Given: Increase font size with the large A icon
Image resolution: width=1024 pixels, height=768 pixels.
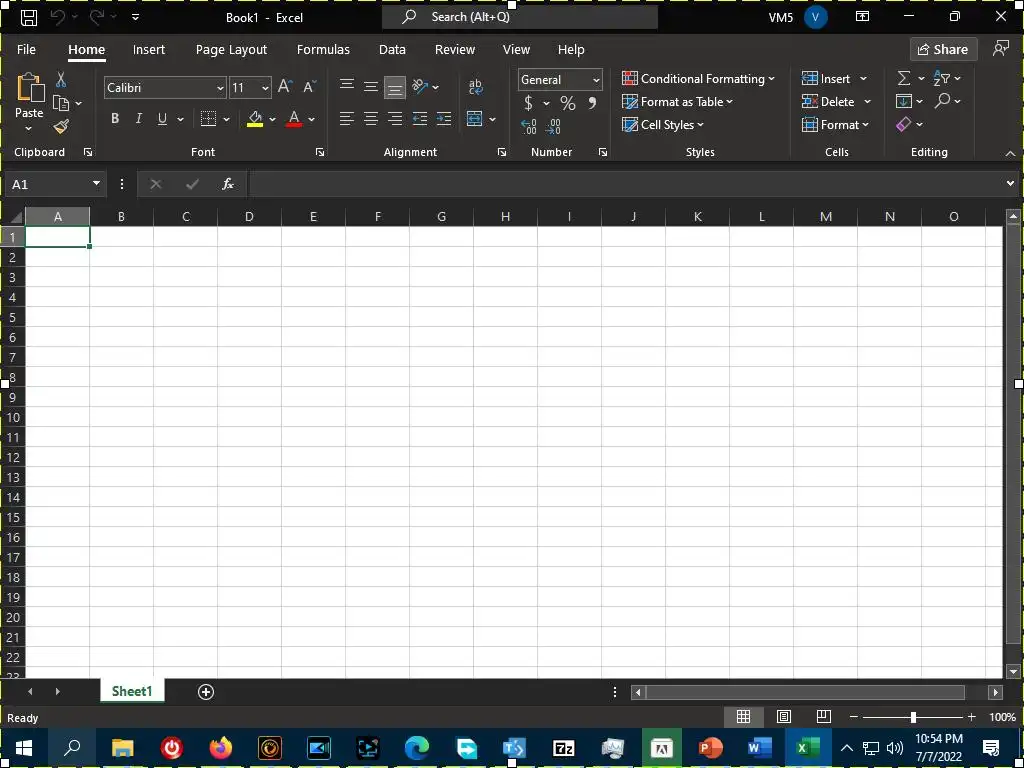Looking at the screenshot, I should 285,87.
